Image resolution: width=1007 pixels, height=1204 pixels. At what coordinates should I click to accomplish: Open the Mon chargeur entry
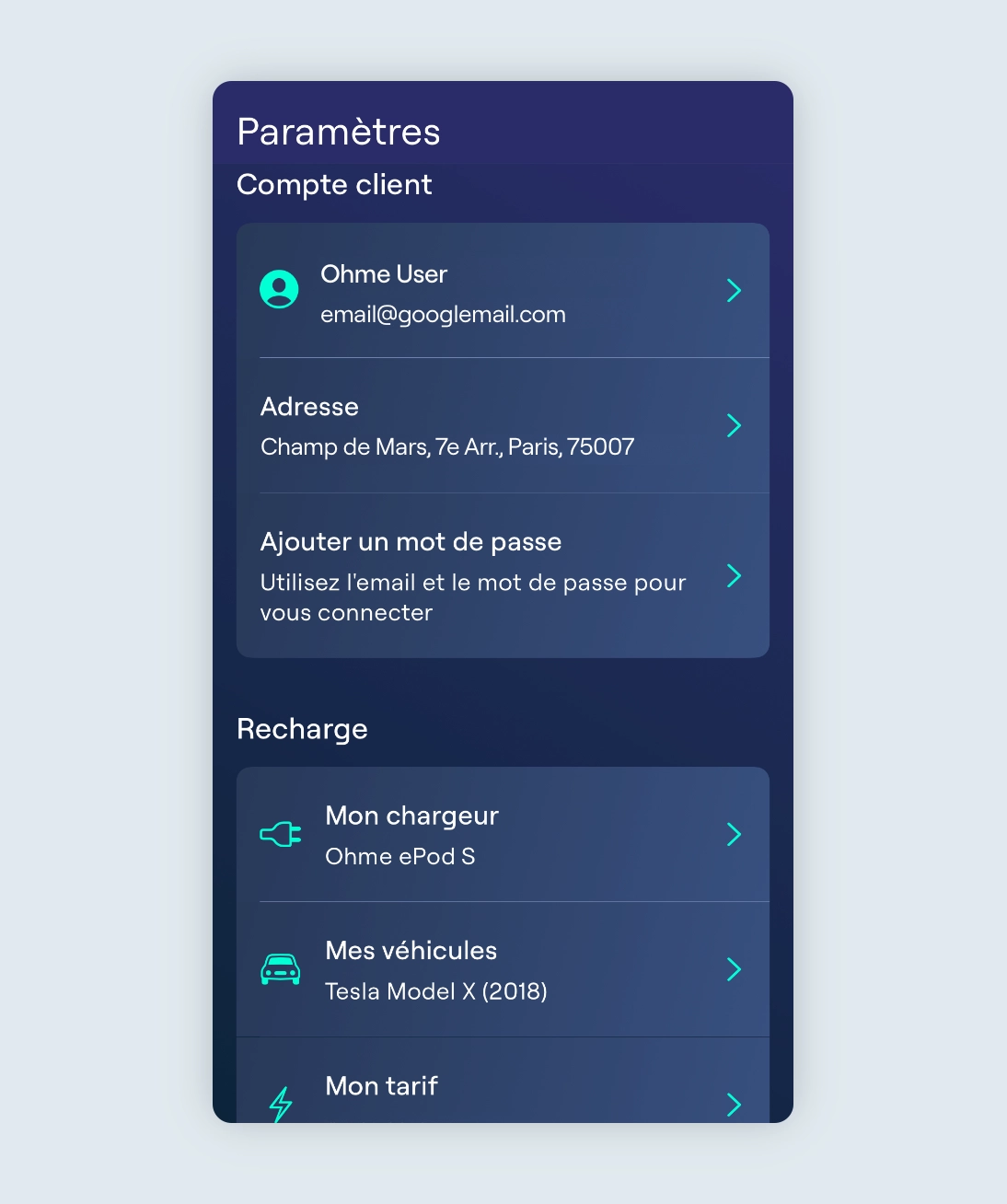coord(411,816)
